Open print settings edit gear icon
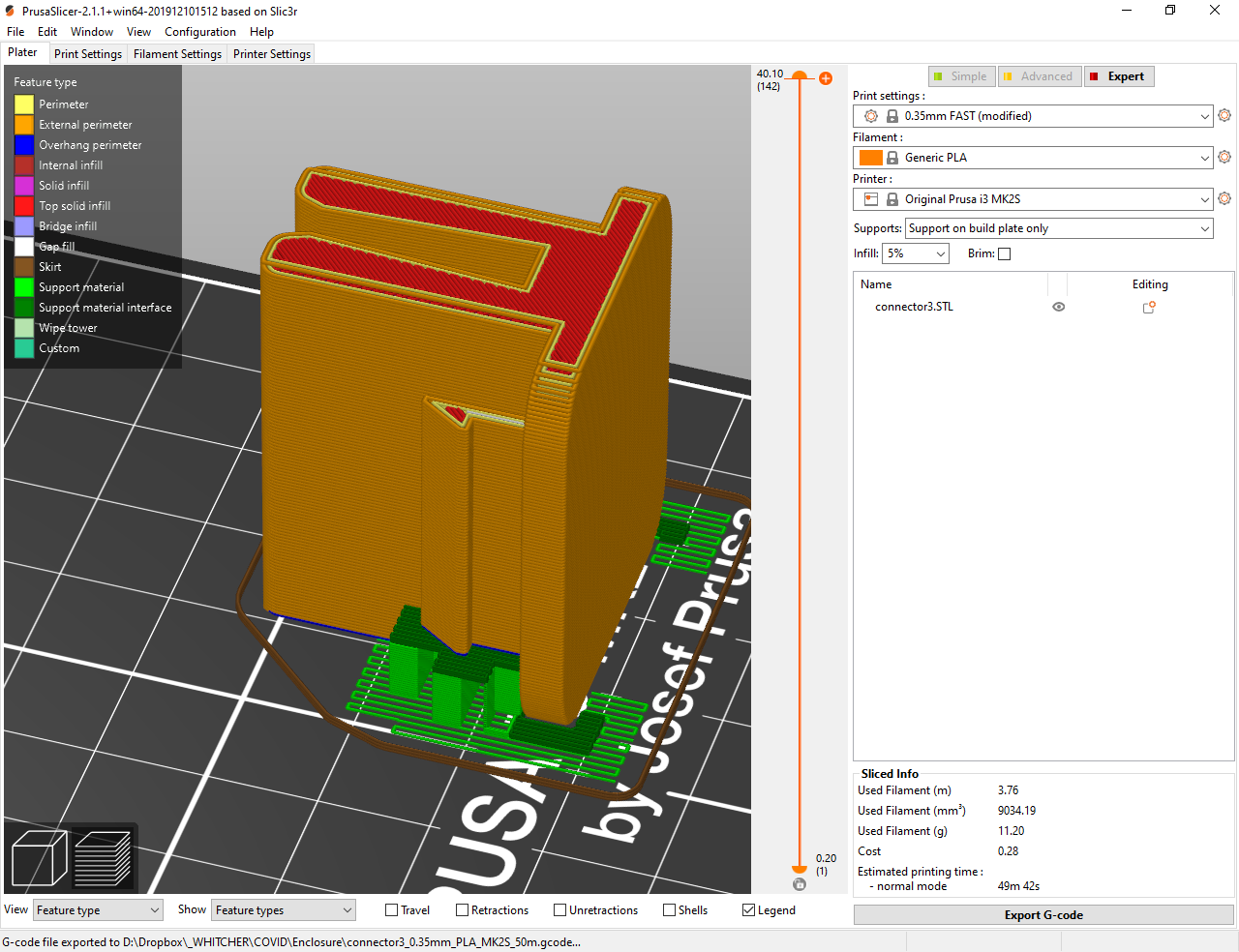This screenshot has height=952, width=1239. 1224,115
